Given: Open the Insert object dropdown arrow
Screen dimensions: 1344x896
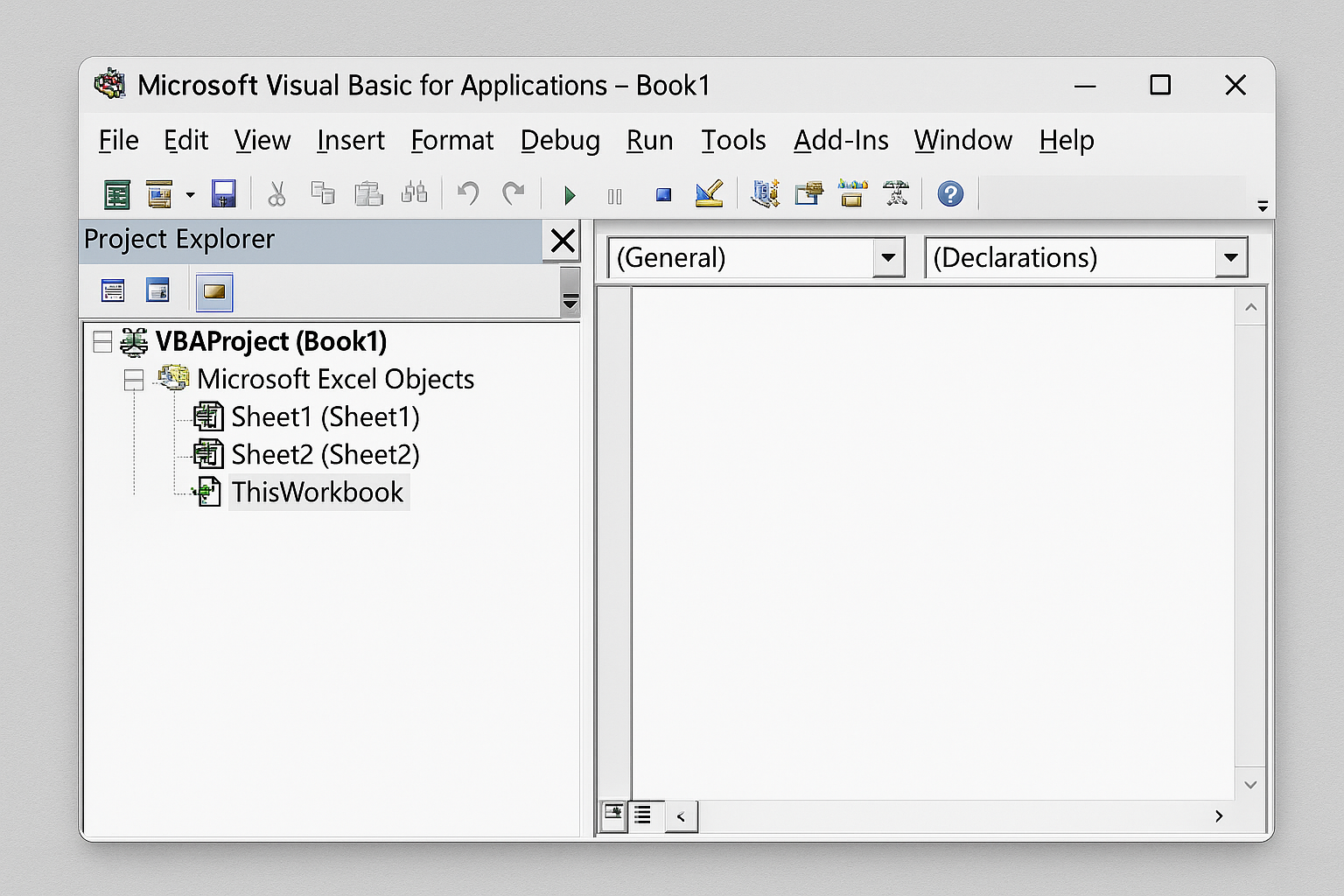Looking at the screenshot, I should (x=190, y=194).
